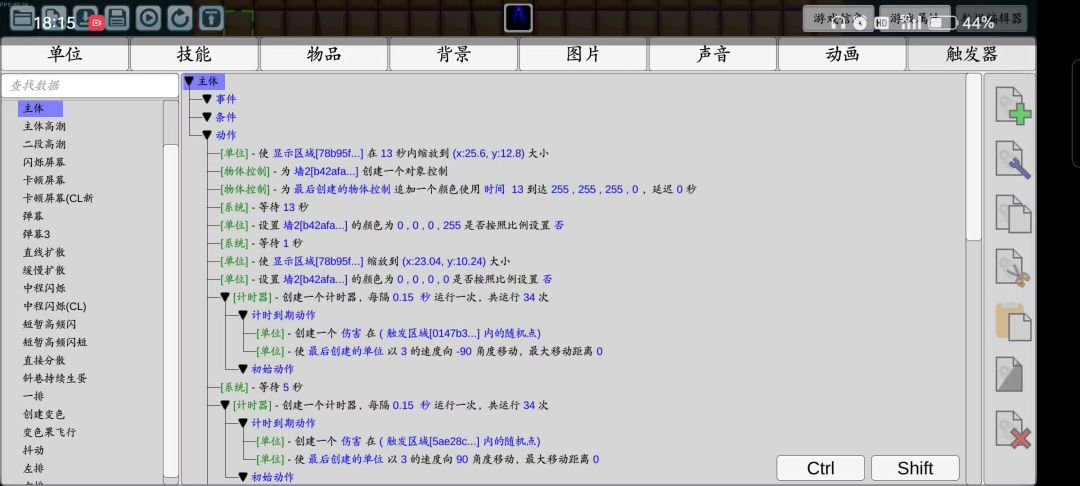Screen dimensions: 1080x486
Task: Delete the trigger with the red X icon
Action: coord(1012,429)
